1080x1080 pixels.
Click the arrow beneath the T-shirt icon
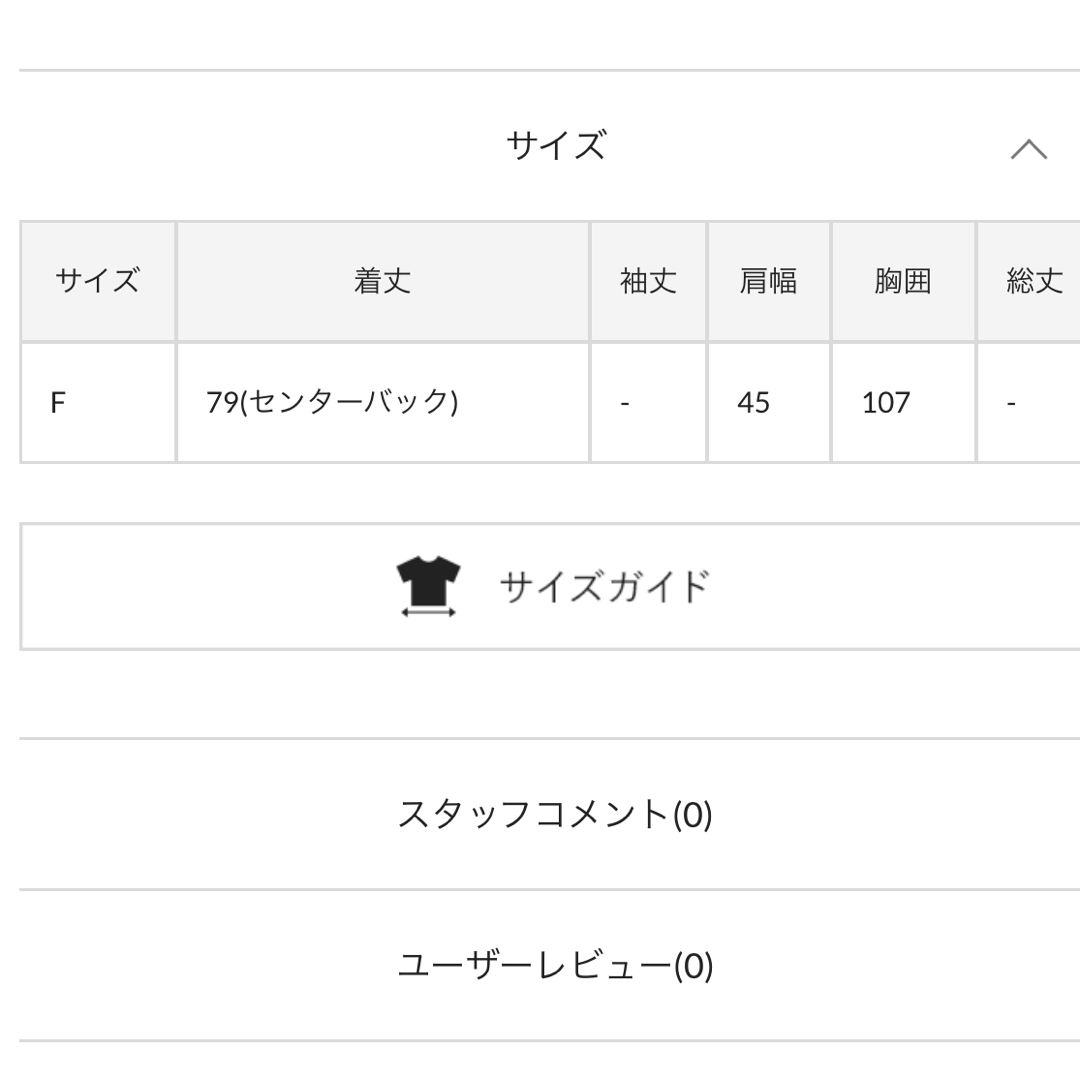pyautogui.click(x=428, y=612)
